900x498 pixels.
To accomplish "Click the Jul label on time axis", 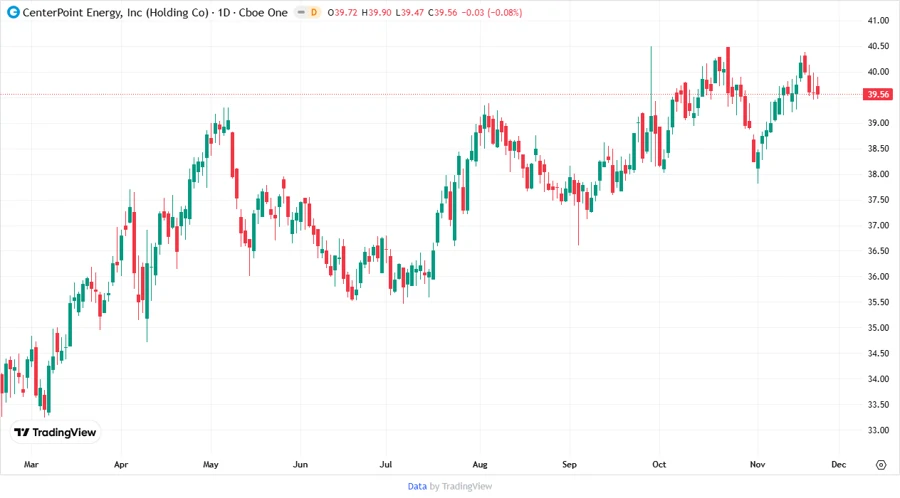I will point(386,464).
